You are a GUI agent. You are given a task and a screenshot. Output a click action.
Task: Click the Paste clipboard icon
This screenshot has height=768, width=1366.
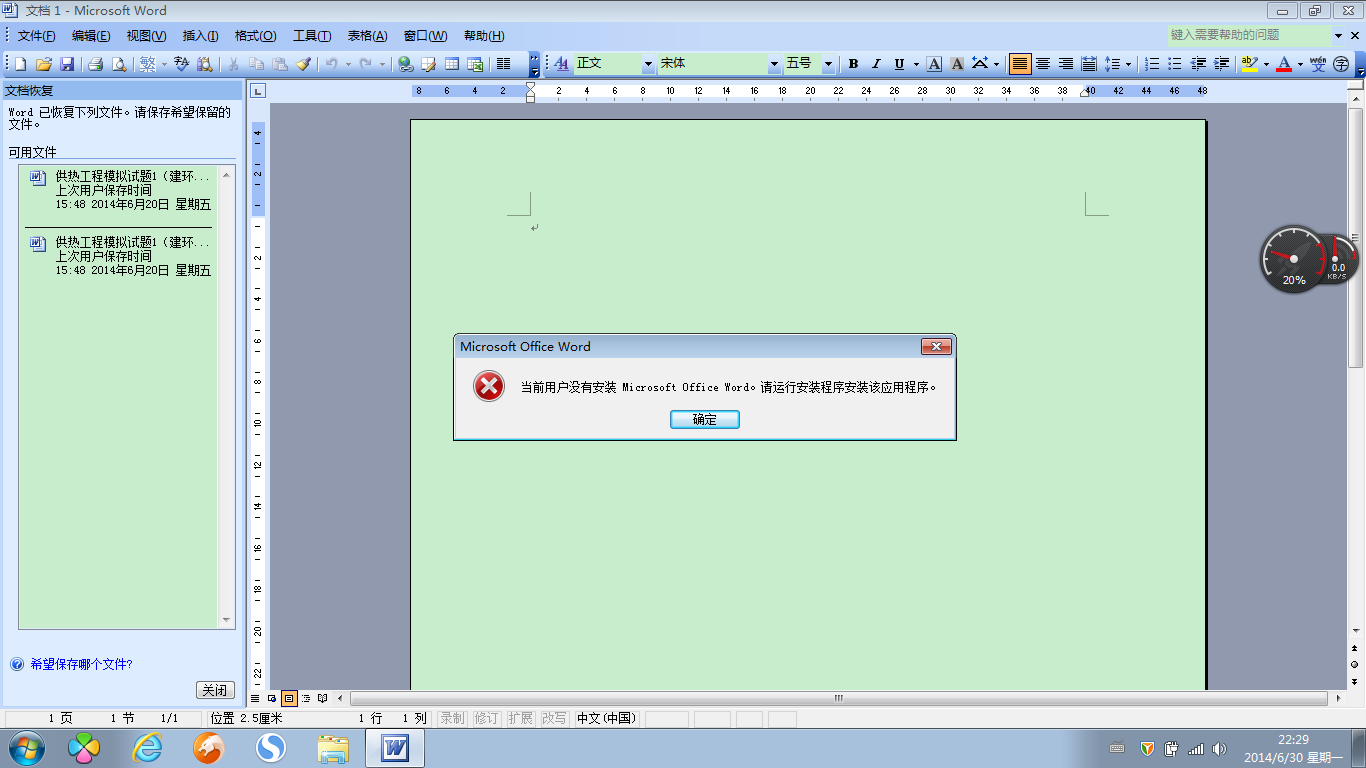(280, 64)
